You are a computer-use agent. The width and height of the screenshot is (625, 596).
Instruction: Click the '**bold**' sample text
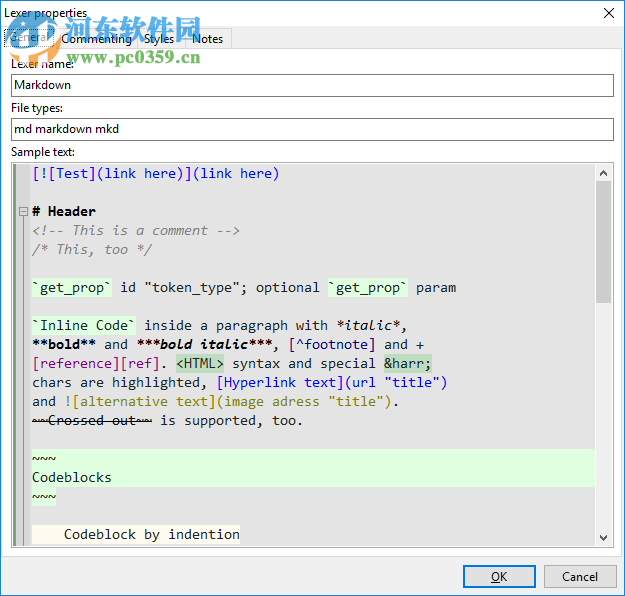64,344
